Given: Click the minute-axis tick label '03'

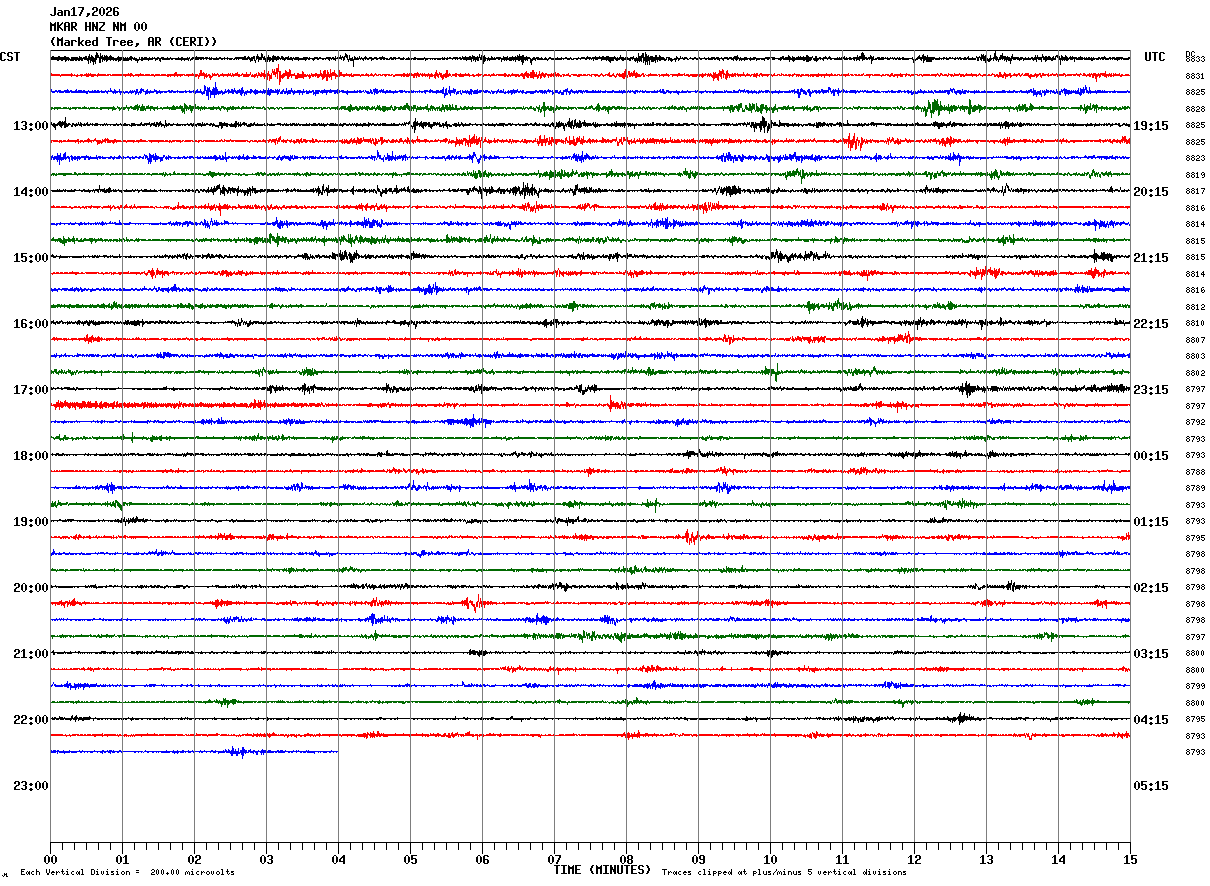Looking at the screenshot, I should pyautogui.click(x=266, y=860).
